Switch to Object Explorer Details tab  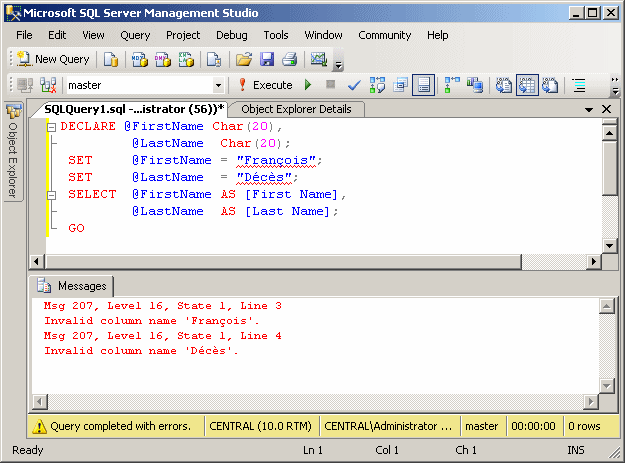[296, 109]
